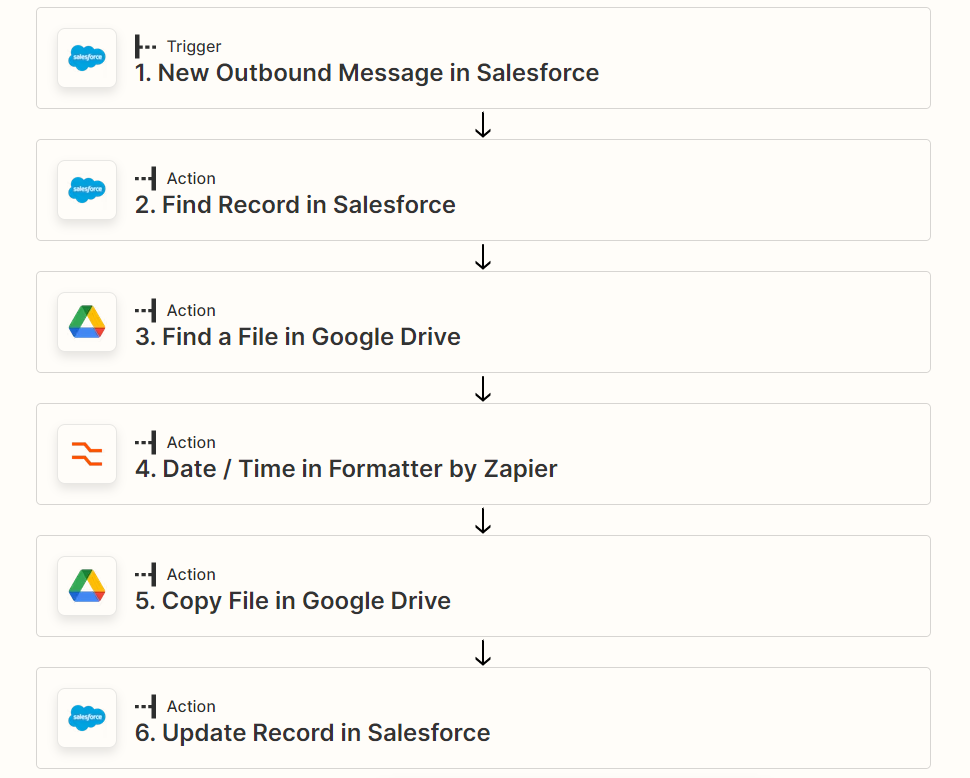Viewport: 970px width, 778px height.
Task: Open Date / Time in Formatter by Zapier
Action: click(x=483, y=454)
